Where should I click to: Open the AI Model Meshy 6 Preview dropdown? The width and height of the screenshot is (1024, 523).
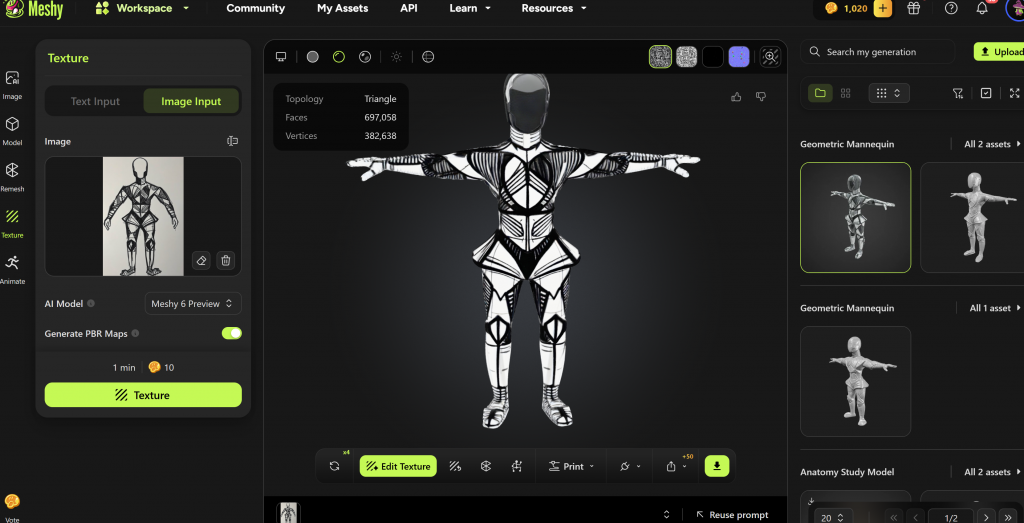(x=192, y=304)
